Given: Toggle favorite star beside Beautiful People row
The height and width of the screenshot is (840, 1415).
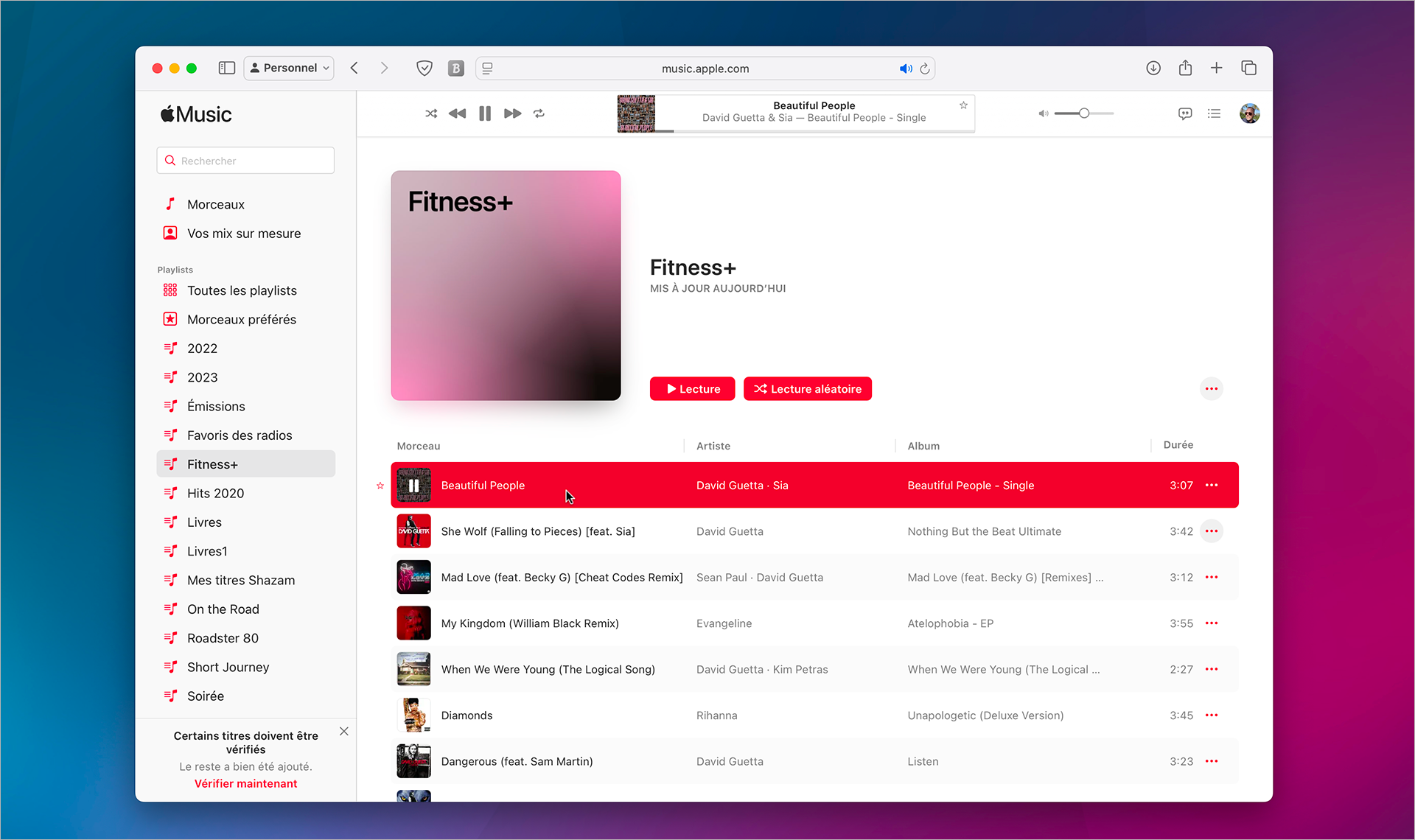Looking at the screenshot, I should (x=380, y=486).
